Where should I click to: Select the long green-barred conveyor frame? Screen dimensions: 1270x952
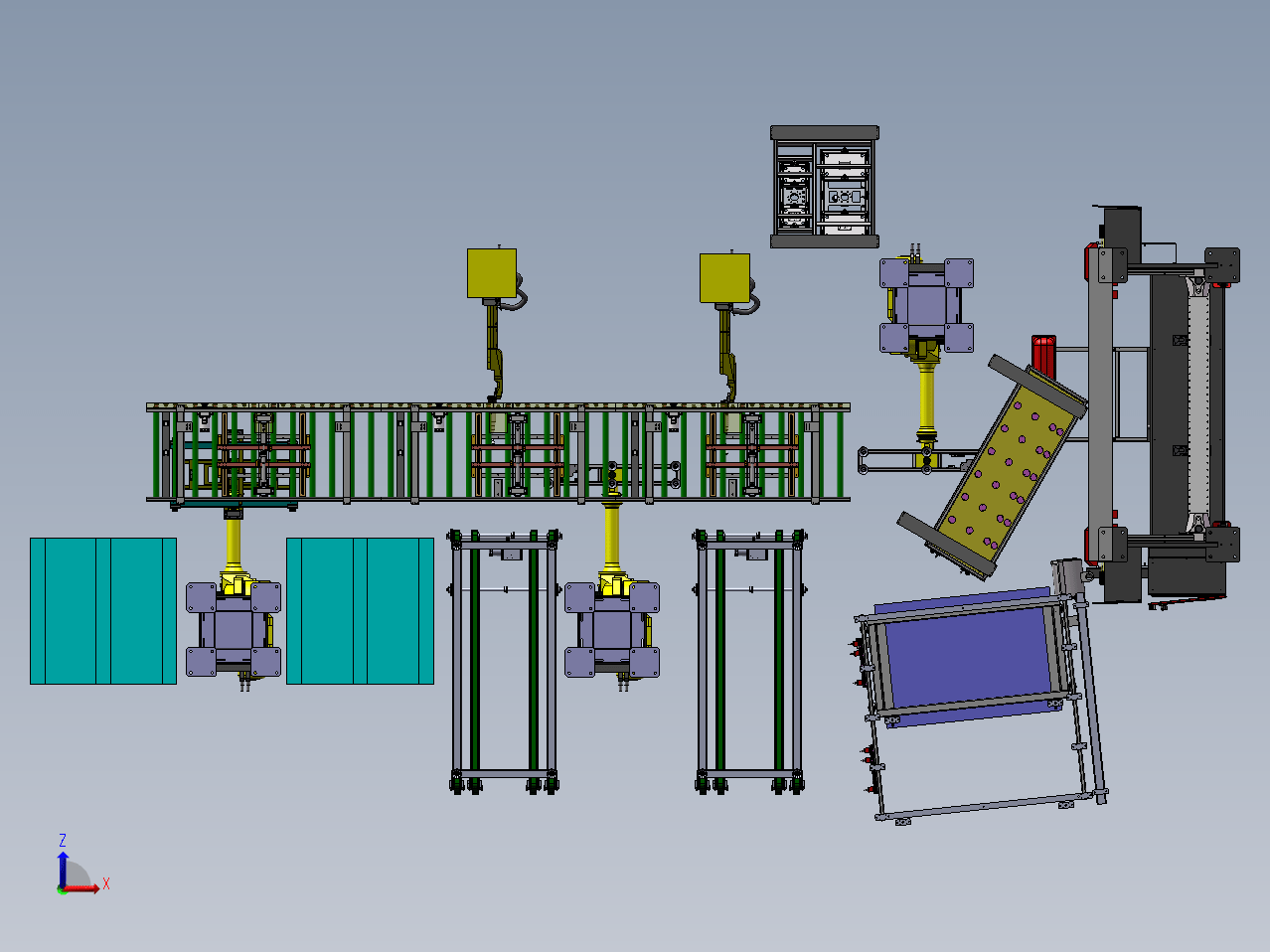point(498,454)
